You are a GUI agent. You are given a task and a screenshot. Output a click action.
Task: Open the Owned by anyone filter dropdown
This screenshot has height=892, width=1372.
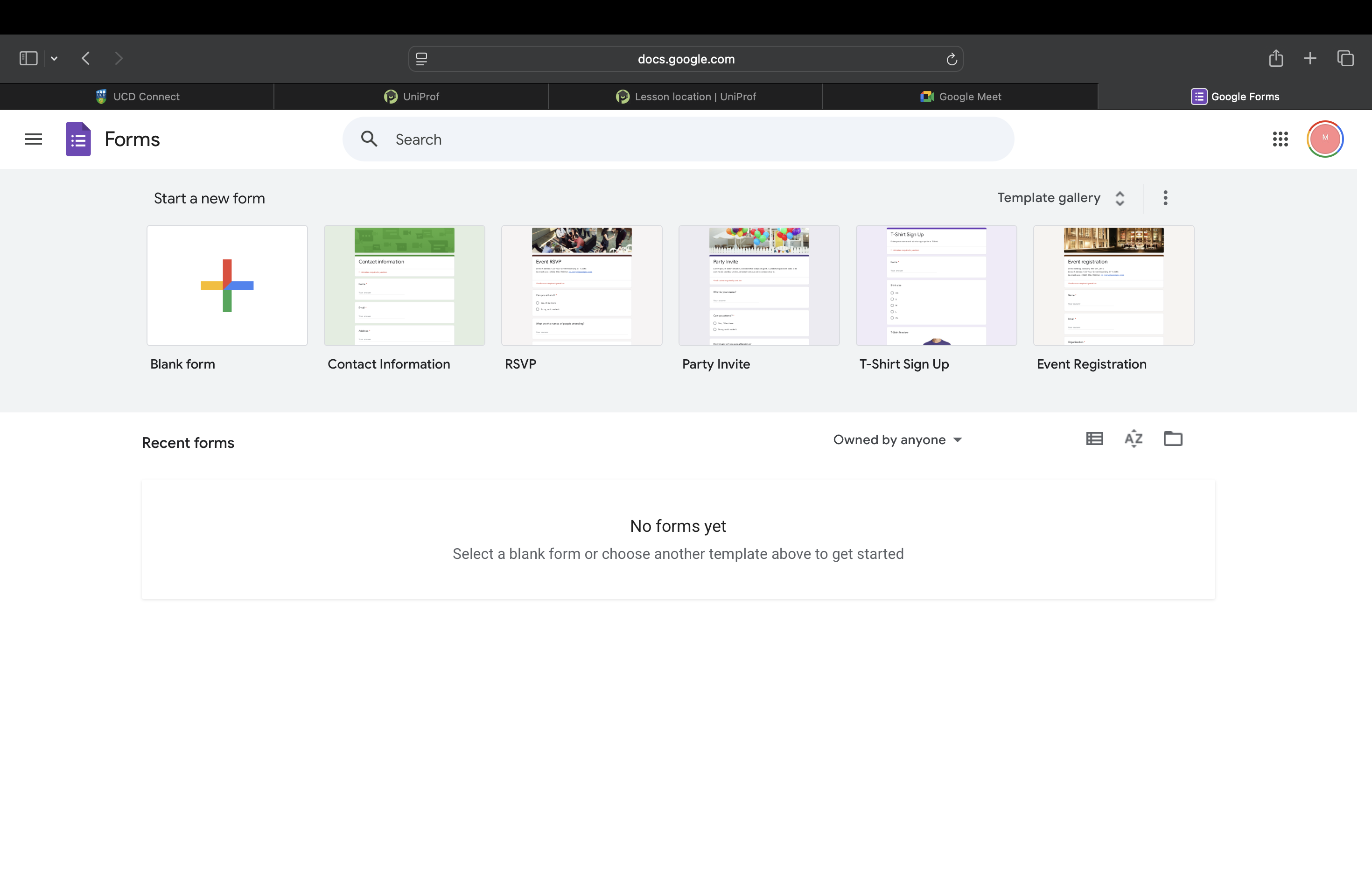click(x=897, y=440)
